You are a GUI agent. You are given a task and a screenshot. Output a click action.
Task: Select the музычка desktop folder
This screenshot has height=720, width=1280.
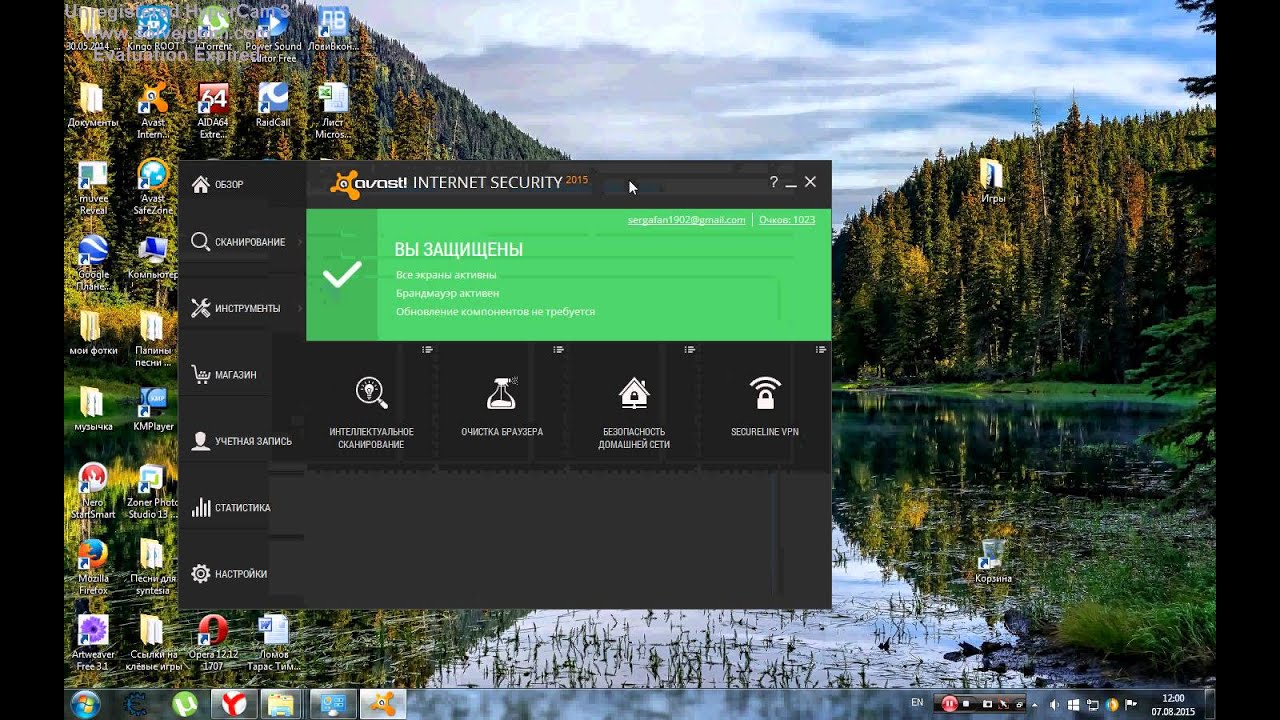coord(92,410)
